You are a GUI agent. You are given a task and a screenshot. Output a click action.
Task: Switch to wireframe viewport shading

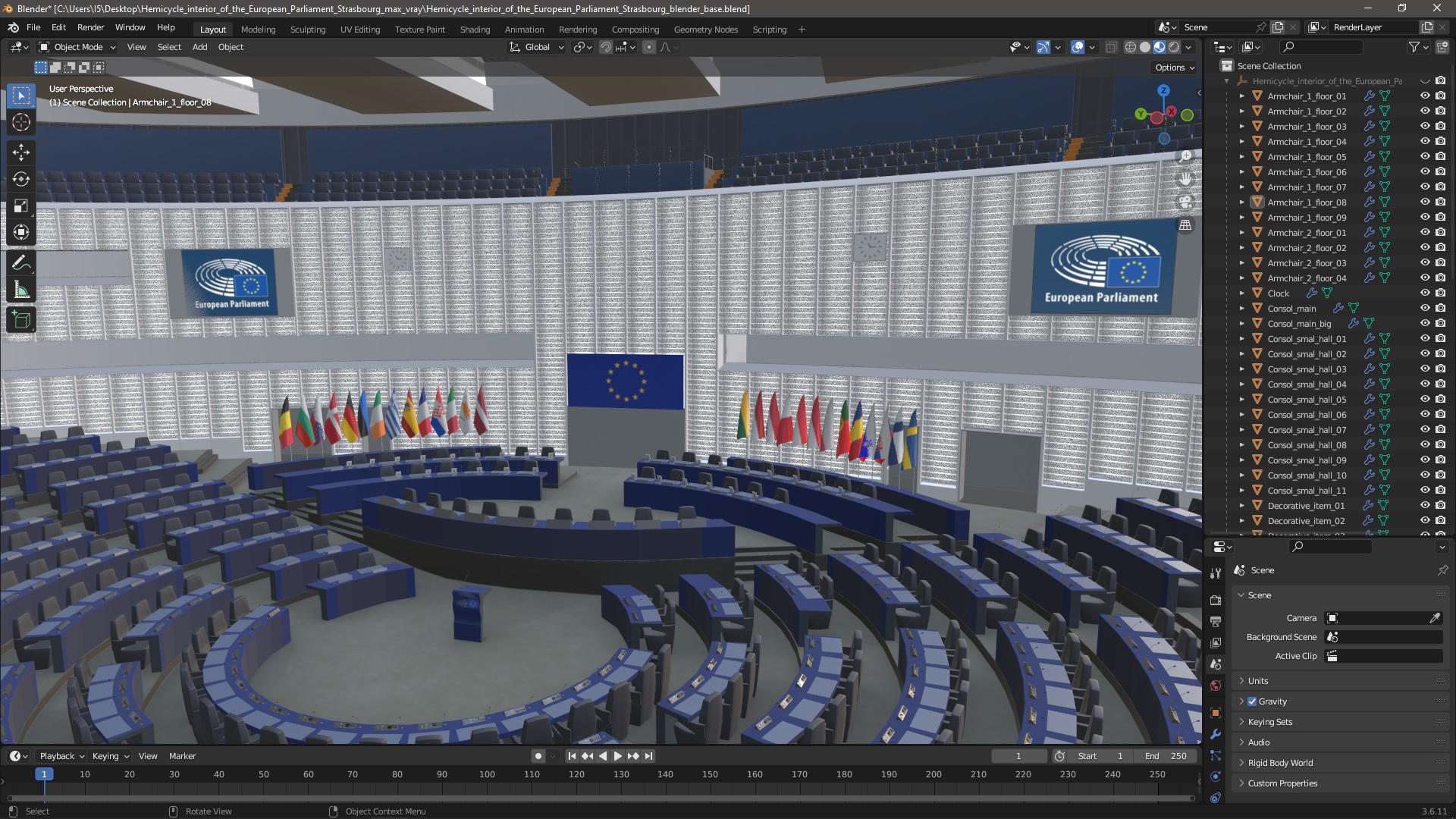coord(1131,47)
